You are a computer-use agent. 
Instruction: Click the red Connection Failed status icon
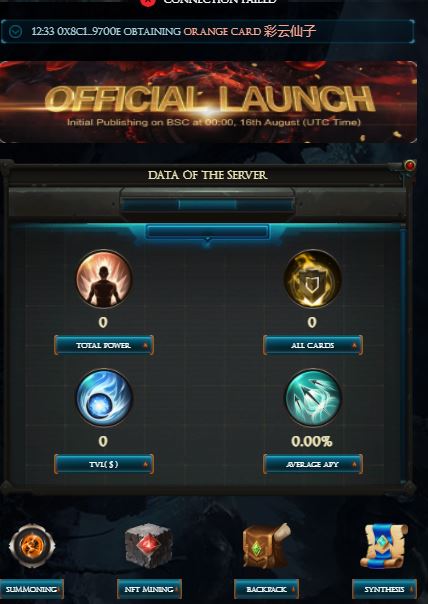pos(148,2)
